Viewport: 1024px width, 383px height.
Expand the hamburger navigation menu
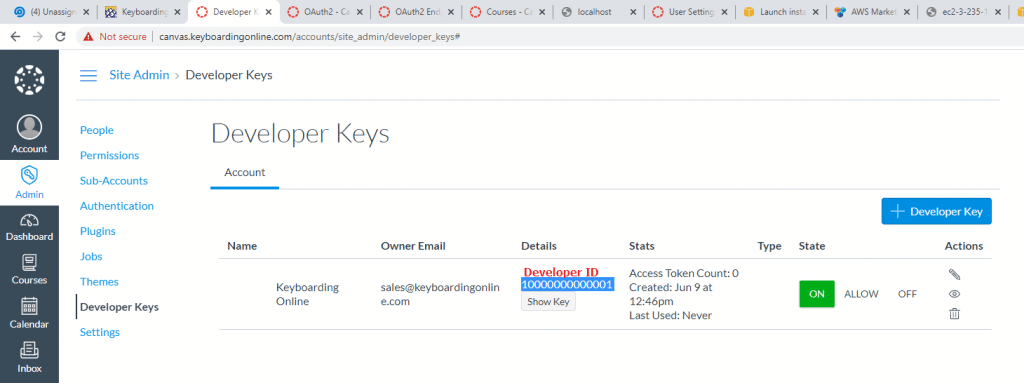point(88,75)
